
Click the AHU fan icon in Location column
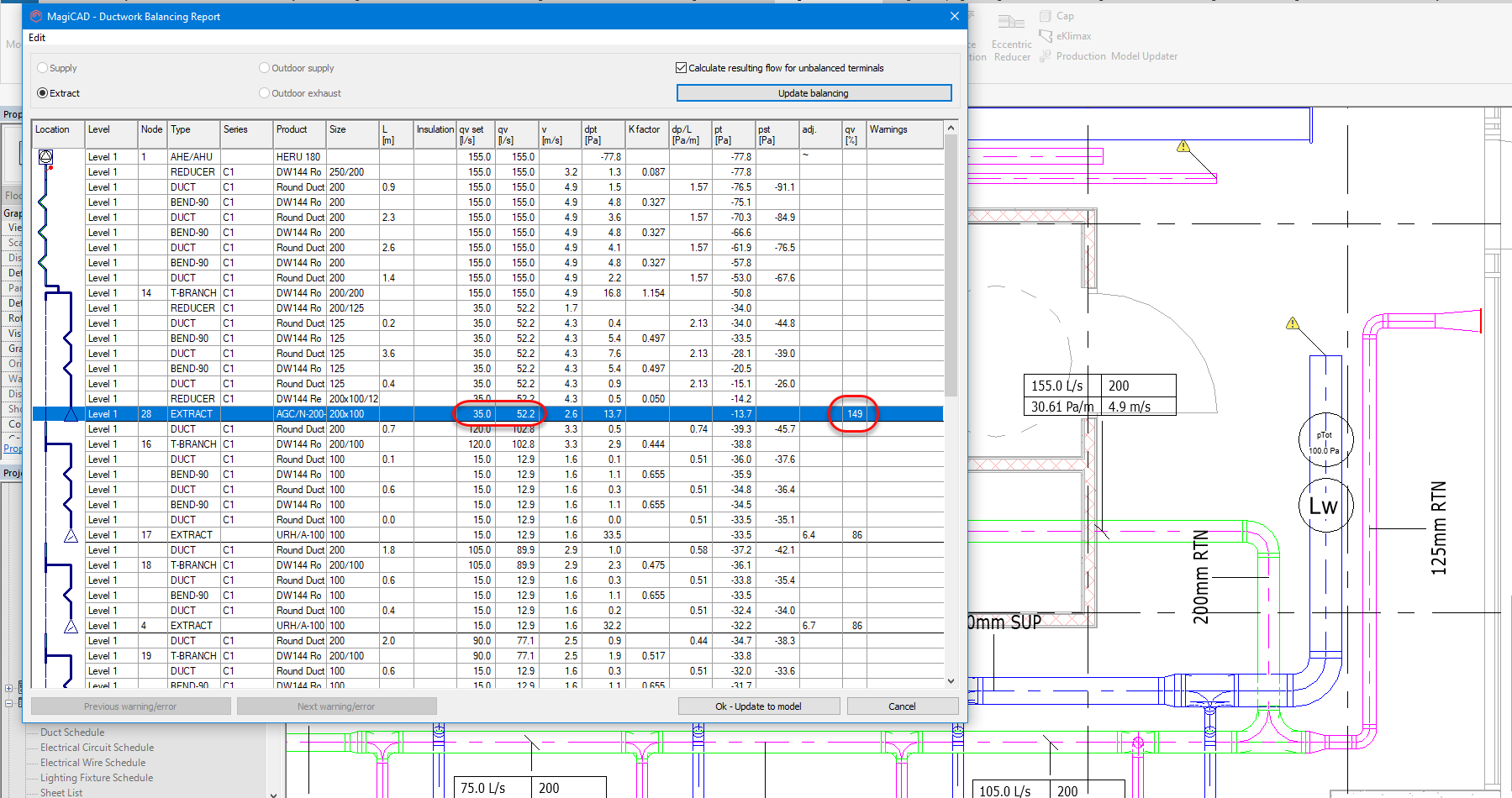[46, 157]
